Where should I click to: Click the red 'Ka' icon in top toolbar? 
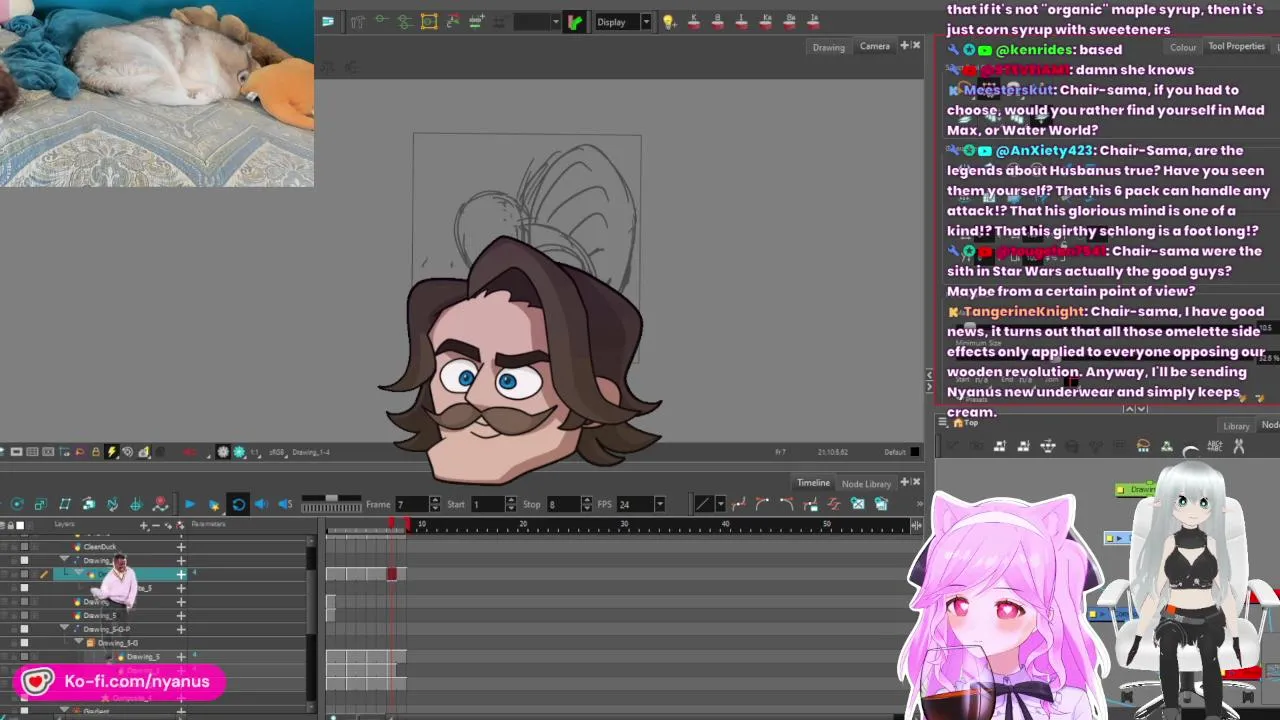pyautogui.click(x=767, y=21)
